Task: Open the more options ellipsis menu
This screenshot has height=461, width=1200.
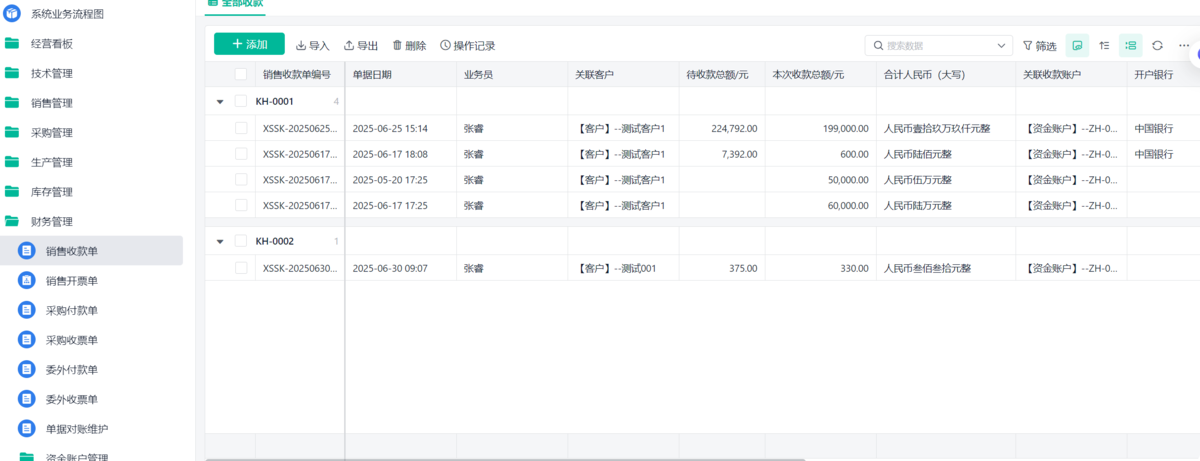Action: coord(1184,45)
